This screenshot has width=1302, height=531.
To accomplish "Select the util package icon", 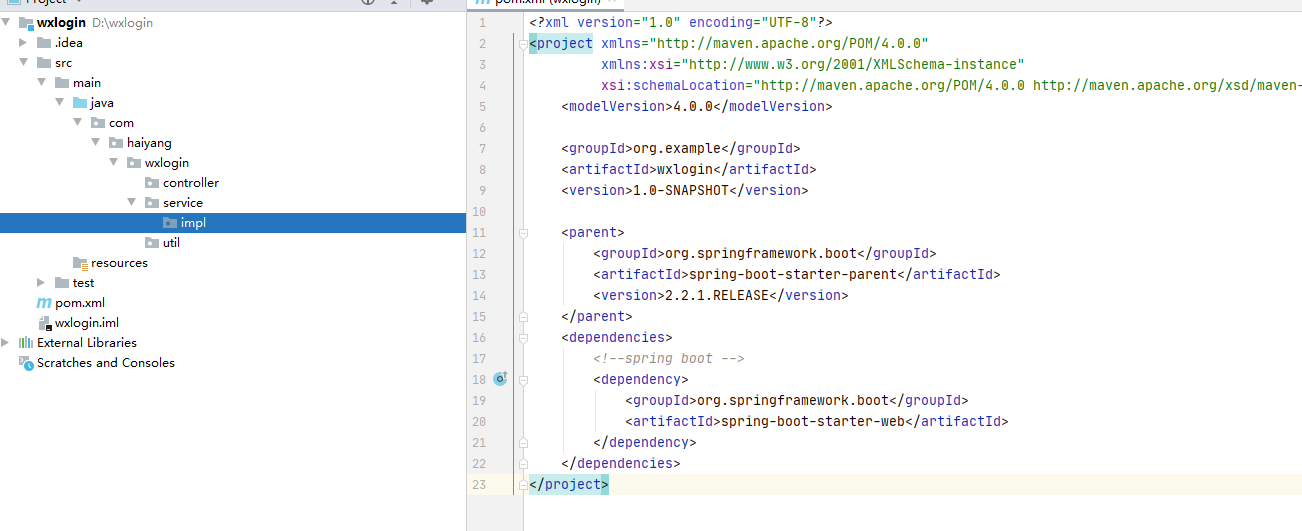I will (152, 243).
